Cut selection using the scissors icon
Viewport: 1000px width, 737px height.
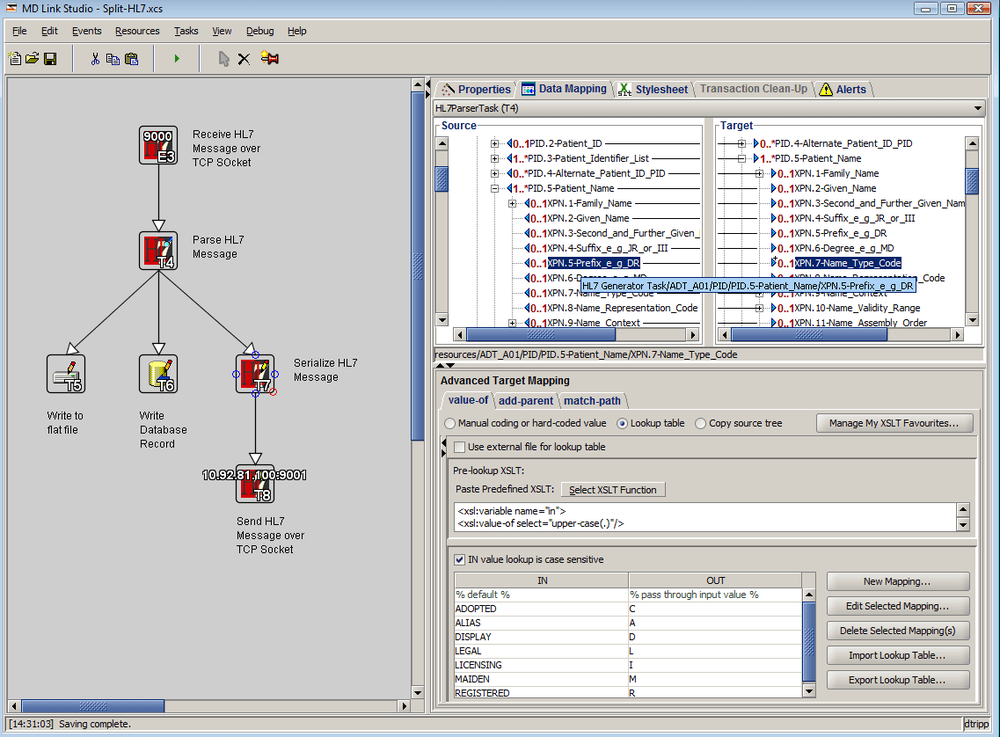pos(95,59)
